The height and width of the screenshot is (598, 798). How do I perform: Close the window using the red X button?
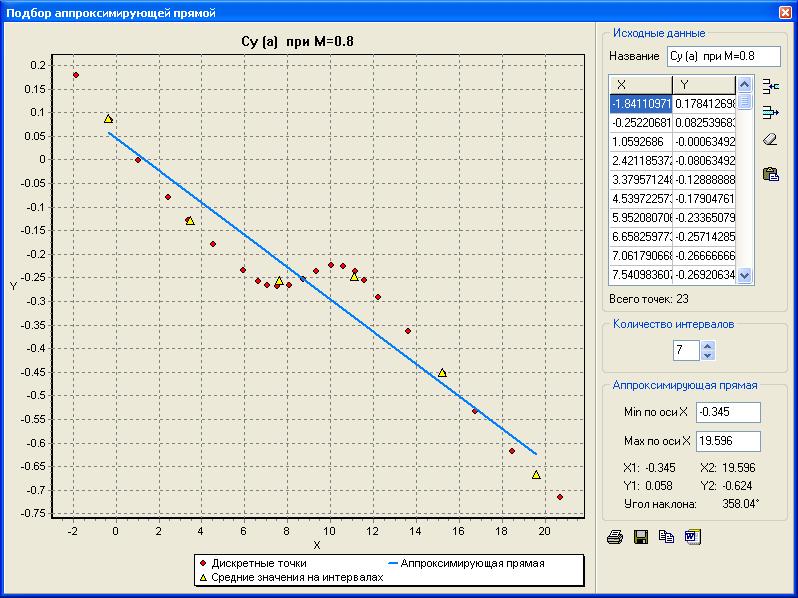click(786, 12)
